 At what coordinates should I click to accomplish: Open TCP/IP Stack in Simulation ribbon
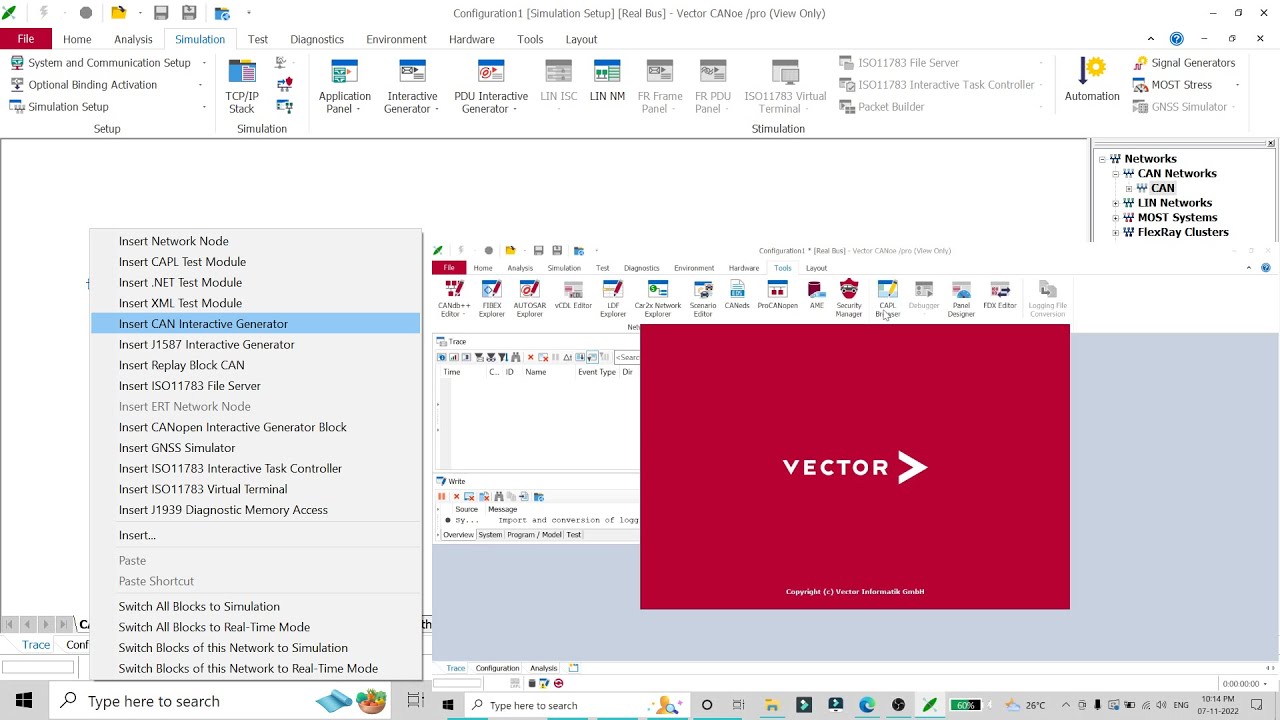242,86
